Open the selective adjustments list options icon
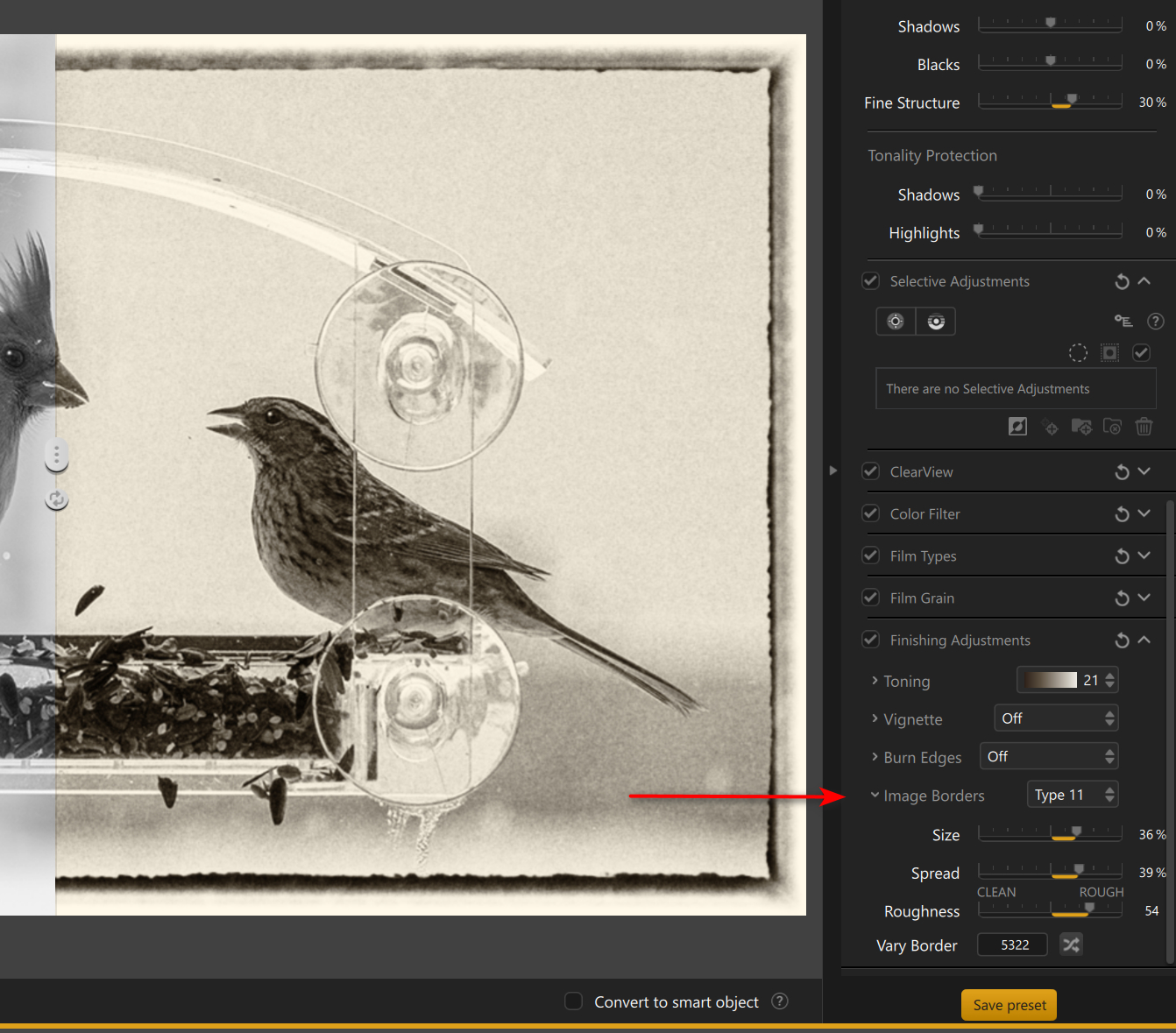The width and height of the screenshot is (1176, 1033). (1123, 322)
